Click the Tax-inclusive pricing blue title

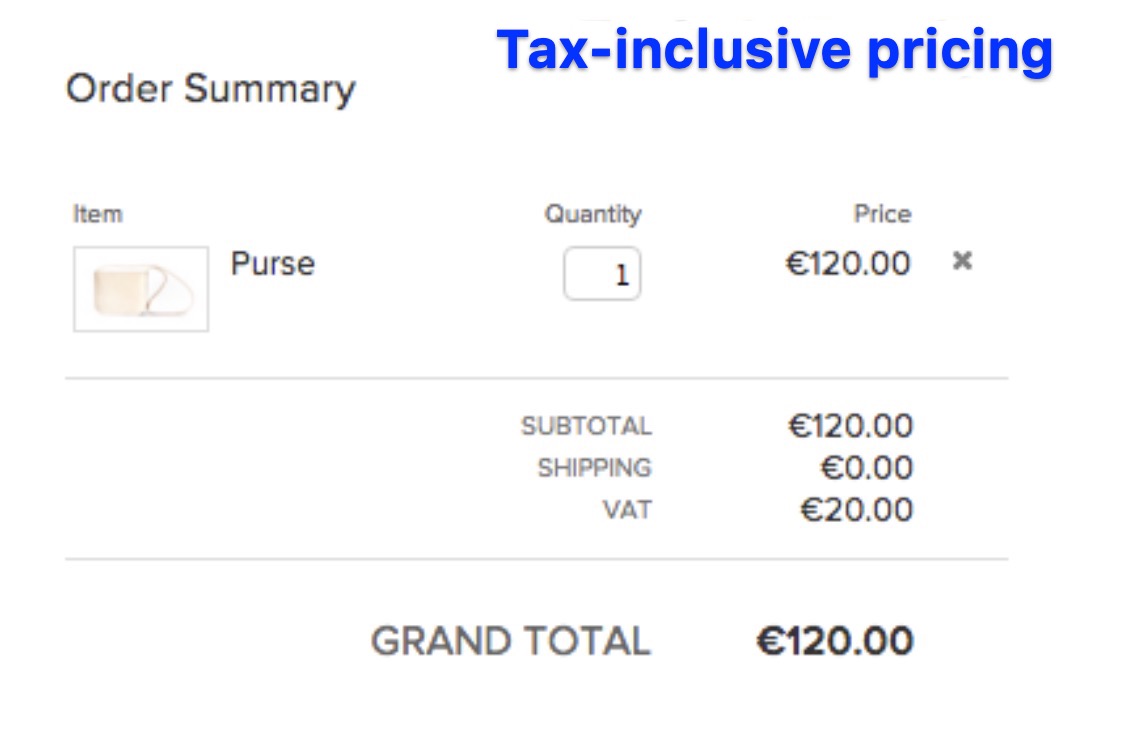[774, 49]
